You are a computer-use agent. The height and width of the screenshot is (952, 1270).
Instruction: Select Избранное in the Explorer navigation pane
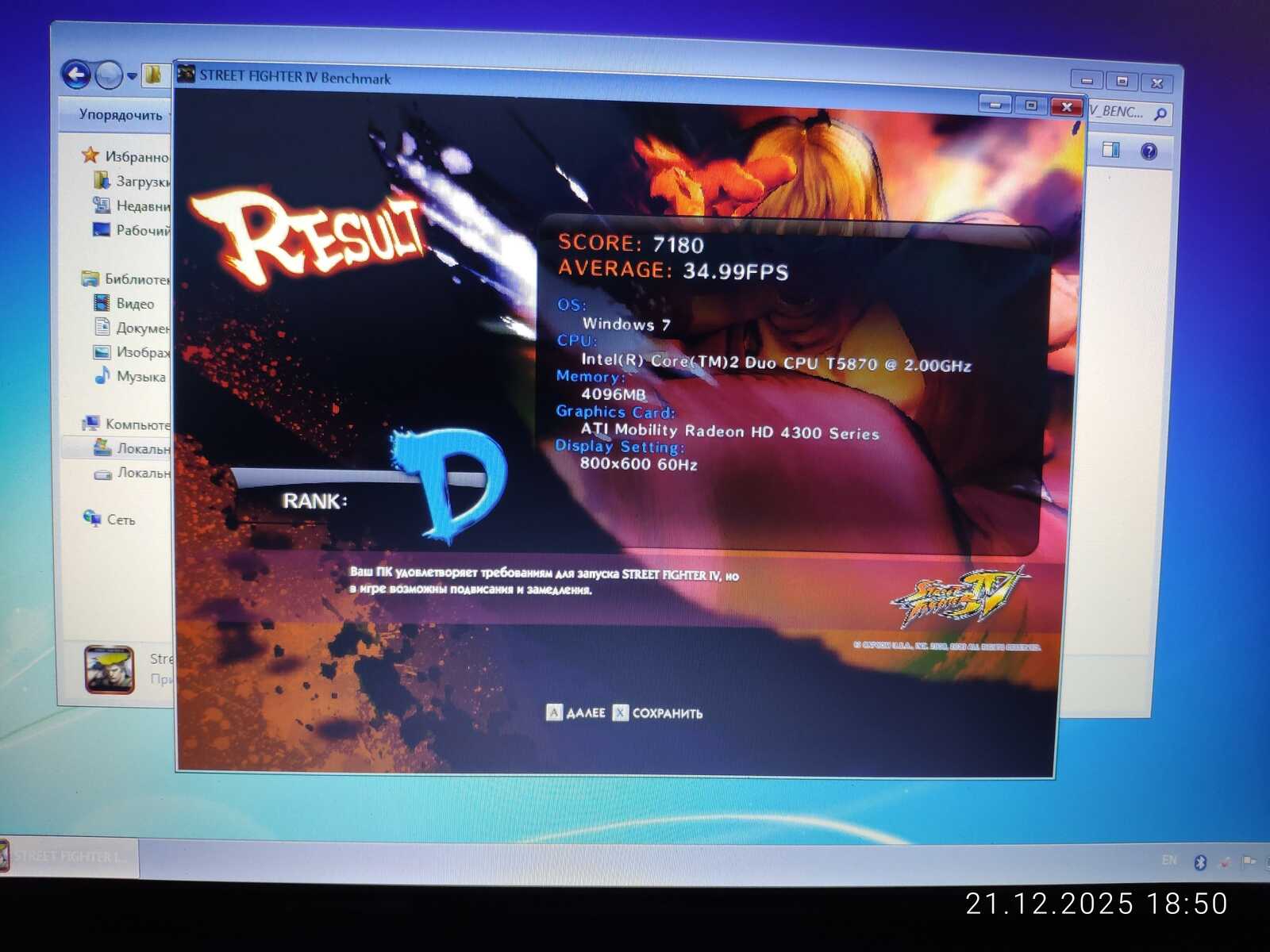125,156
